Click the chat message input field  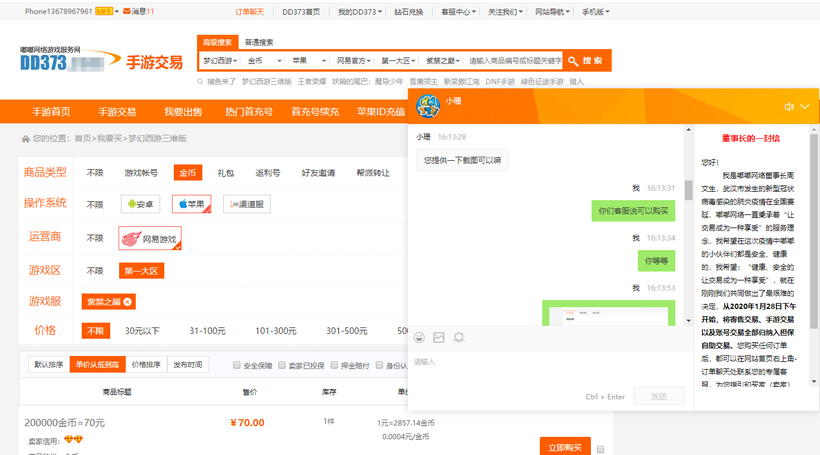pos(549,369)
